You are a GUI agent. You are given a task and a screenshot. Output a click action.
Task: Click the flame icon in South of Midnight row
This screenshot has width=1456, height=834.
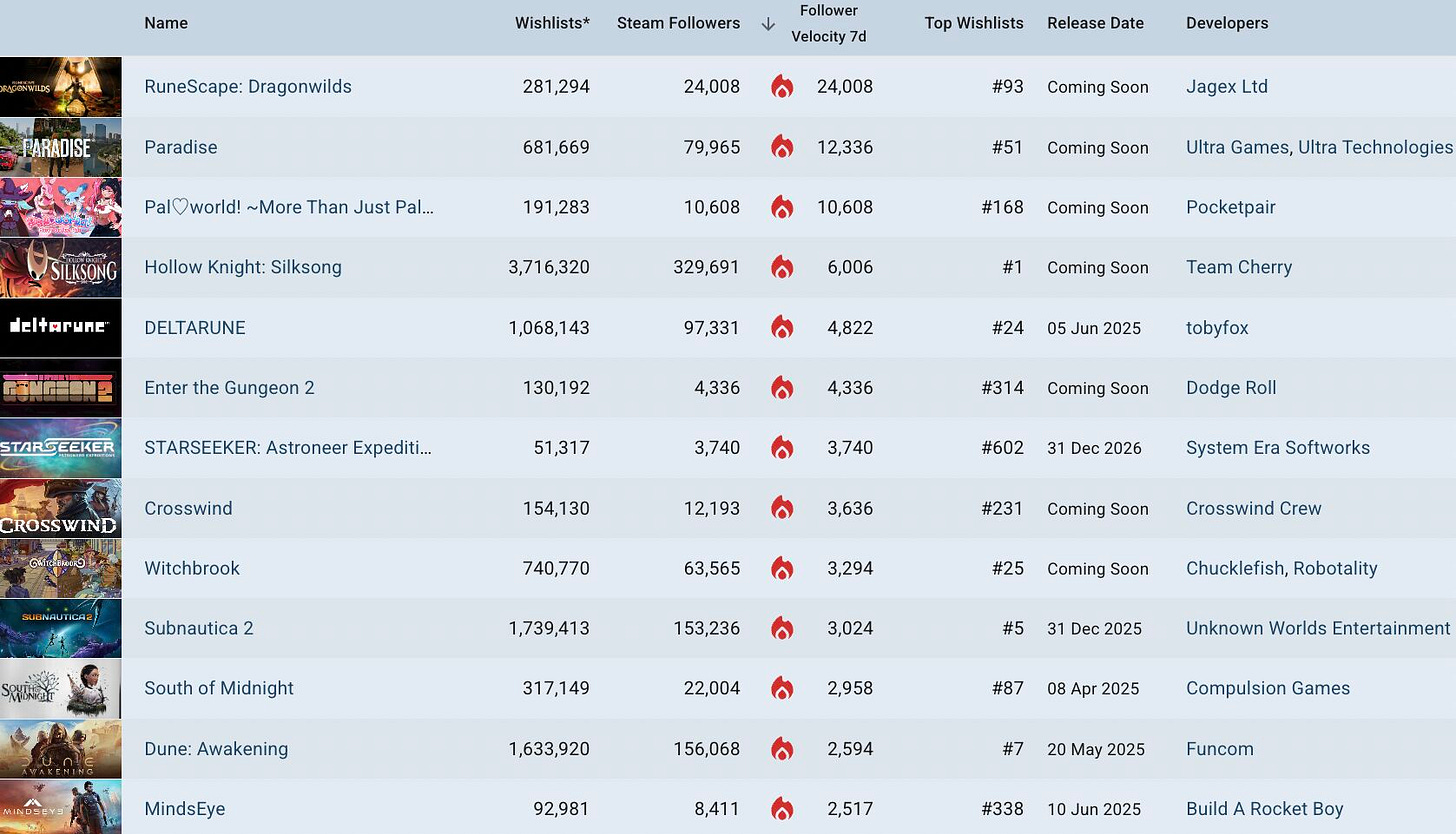(x=782, y=688)
